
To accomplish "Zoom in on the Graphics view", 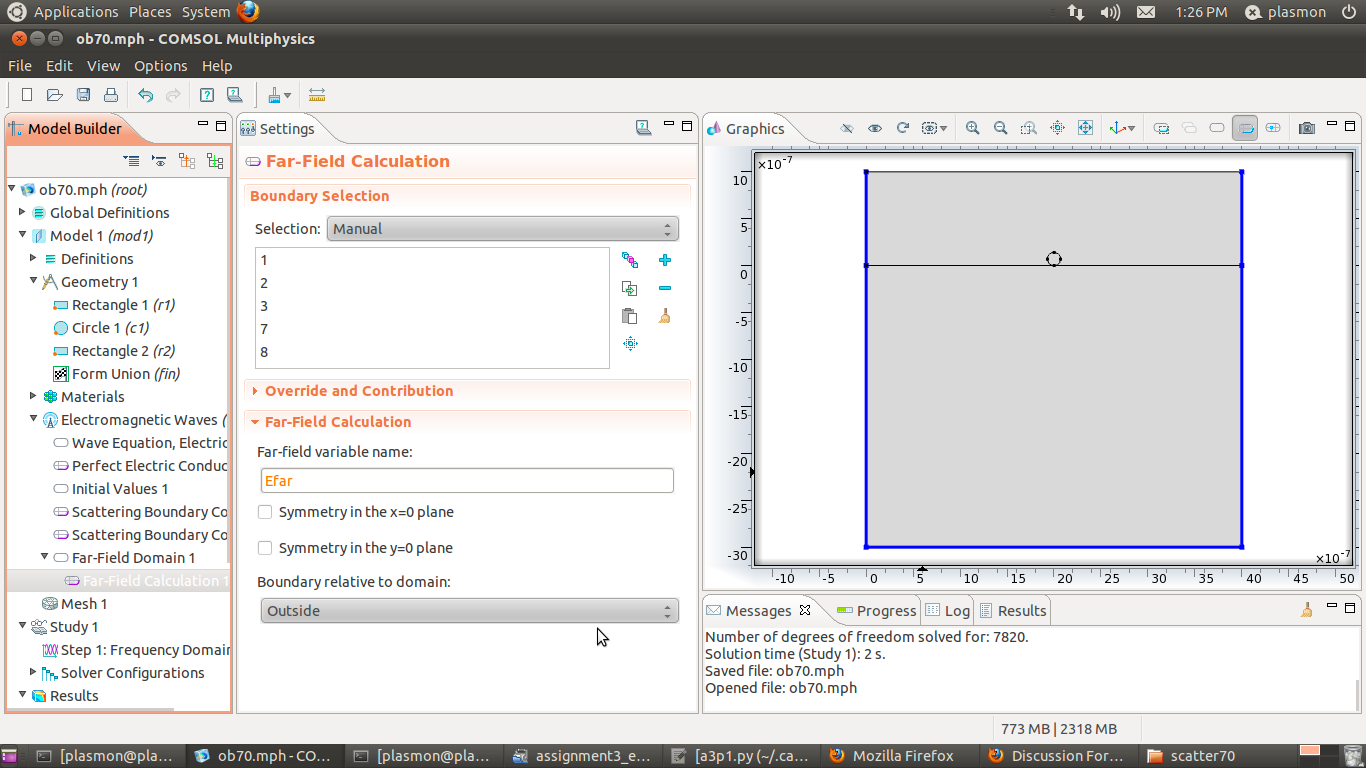I will (x=972, y=128).
